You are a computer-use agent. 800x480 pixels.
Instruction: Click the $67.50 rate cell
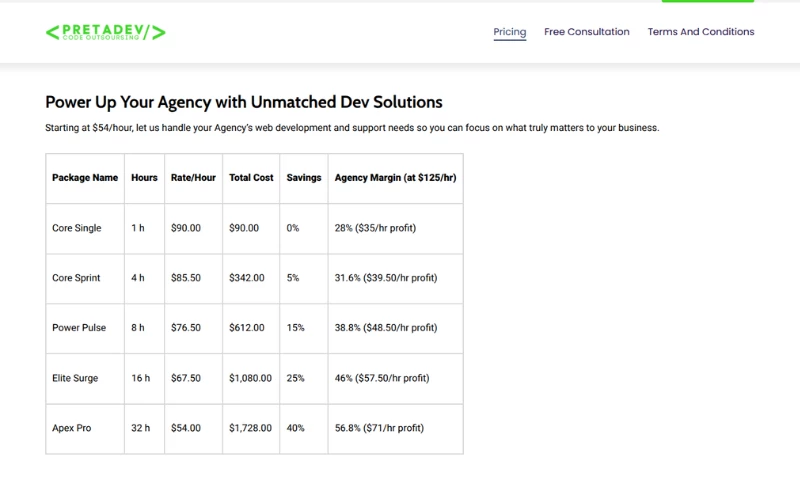[x=186, y=378]
